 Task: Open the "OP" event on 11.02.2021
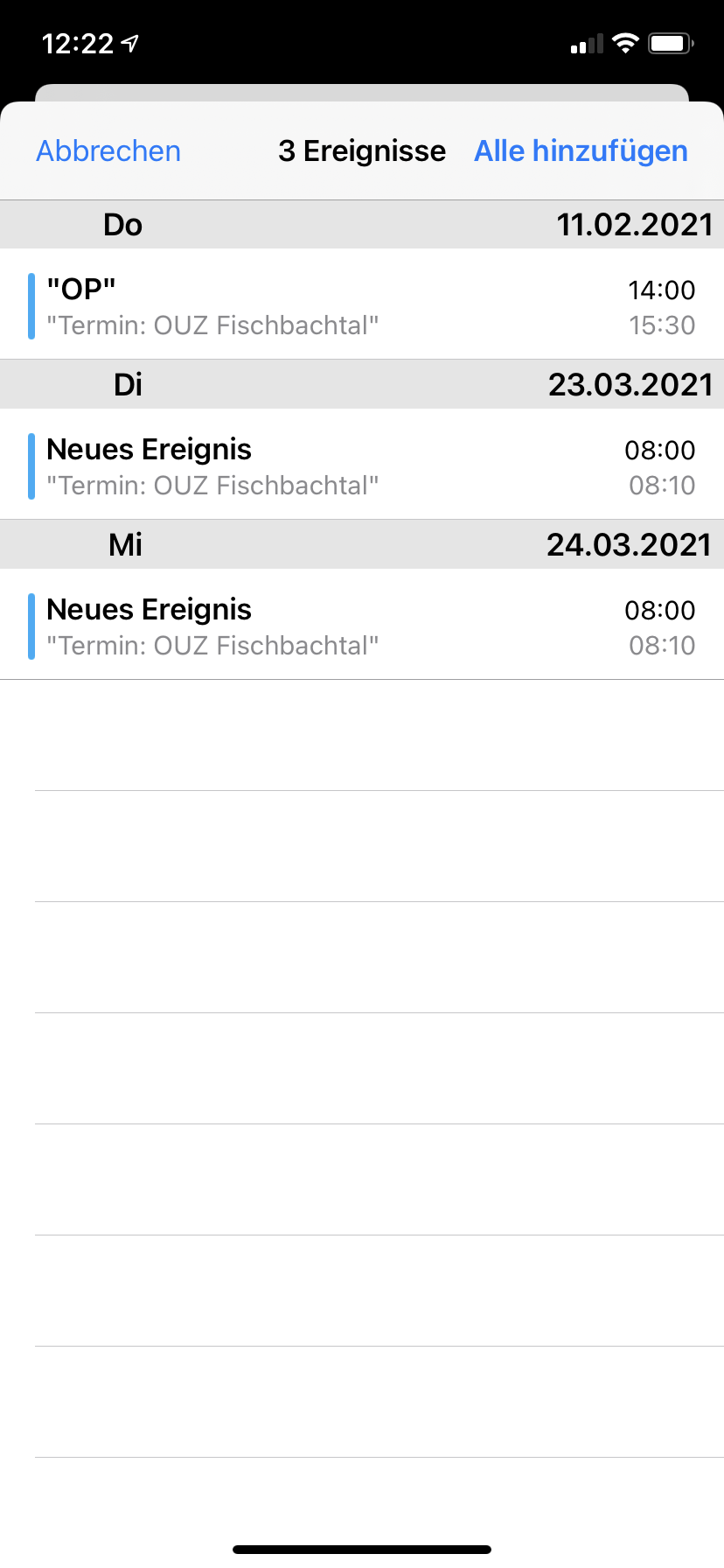tap(362, 304)
